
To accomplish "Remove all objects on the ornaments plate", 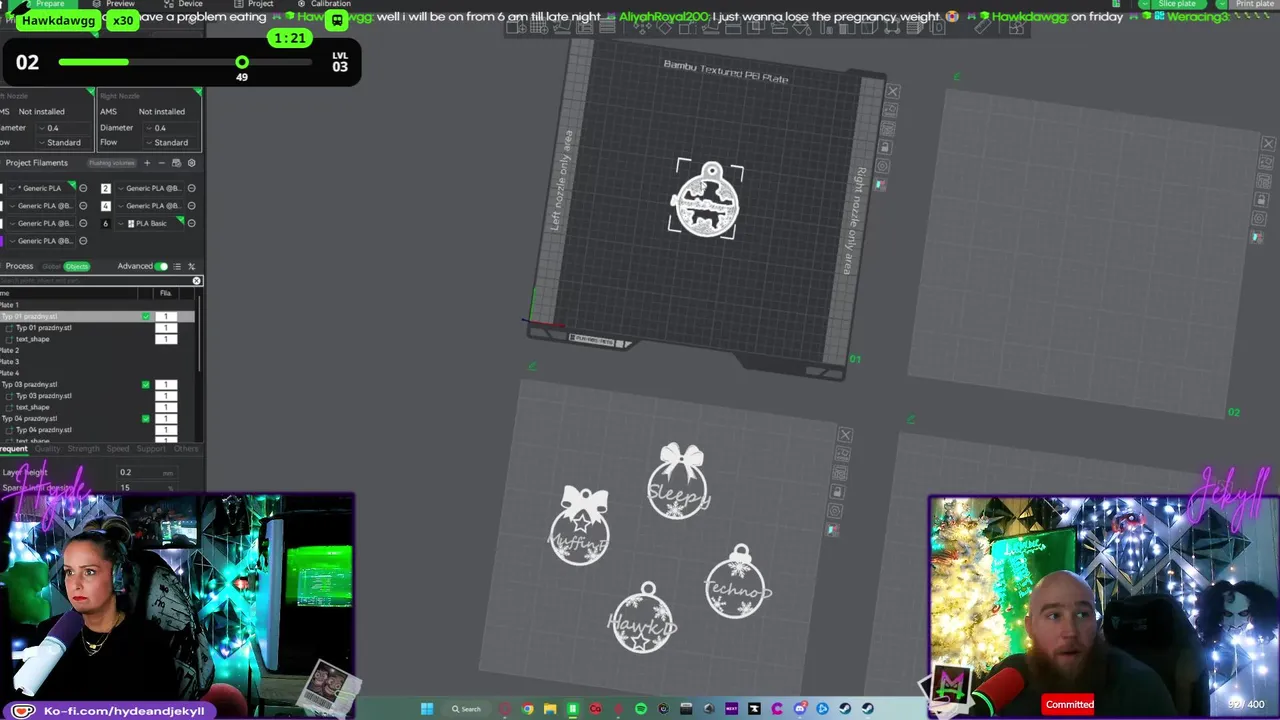I will [x=845, y=435].
